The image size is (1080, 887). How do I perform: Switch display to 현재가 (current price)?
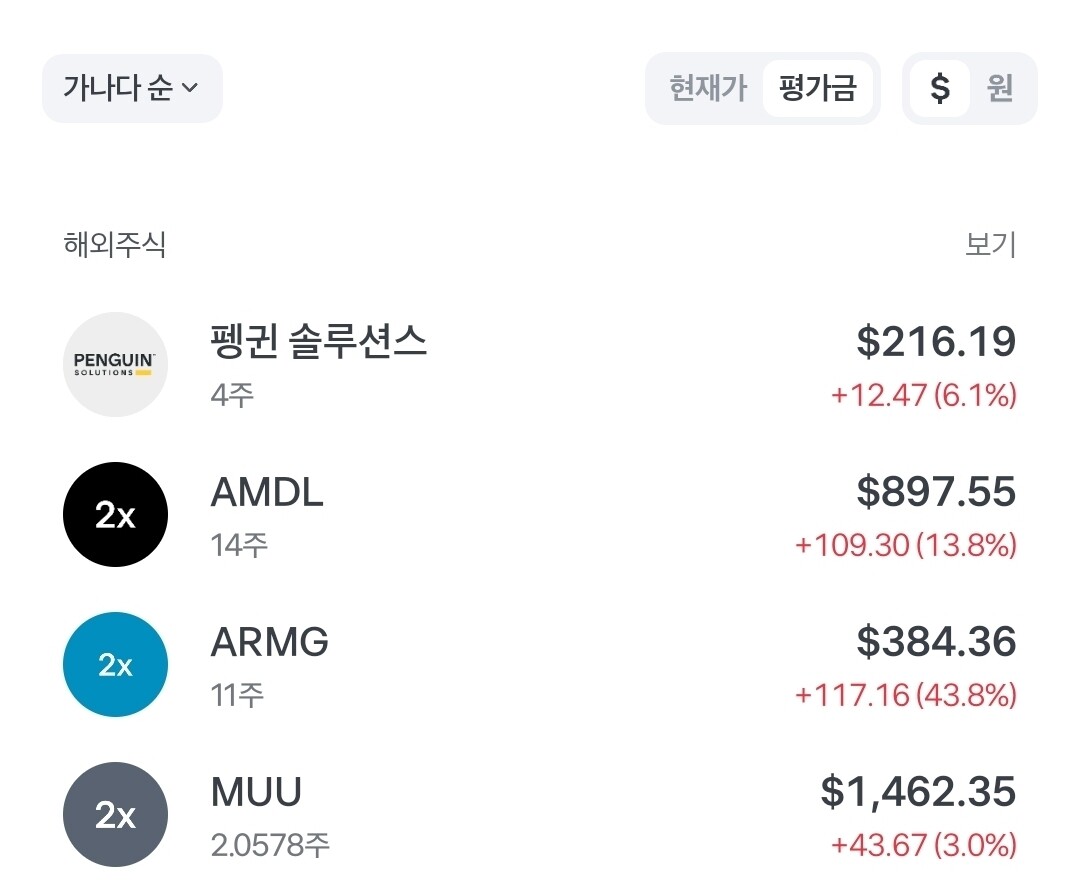coord(707,88)
